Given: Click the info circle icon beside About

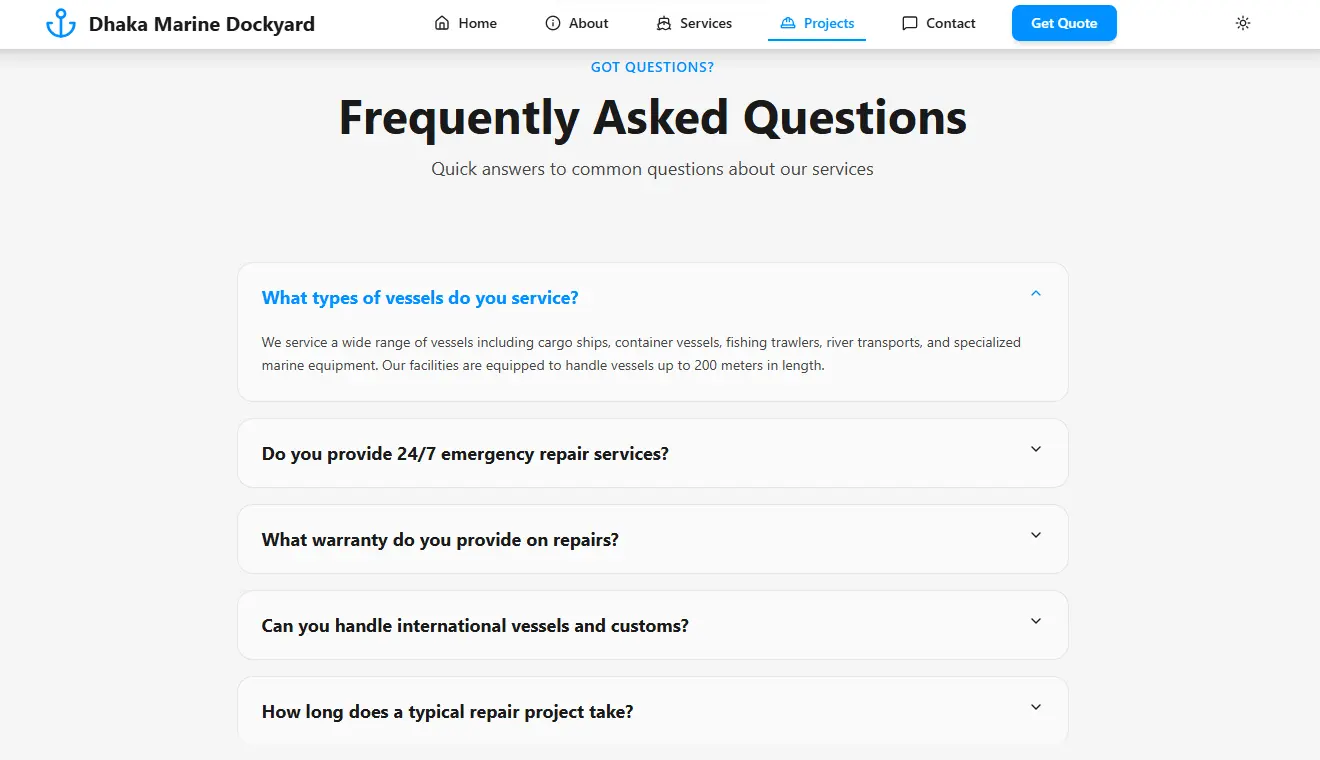Looking at the screenshot, I should click(553, 23).
